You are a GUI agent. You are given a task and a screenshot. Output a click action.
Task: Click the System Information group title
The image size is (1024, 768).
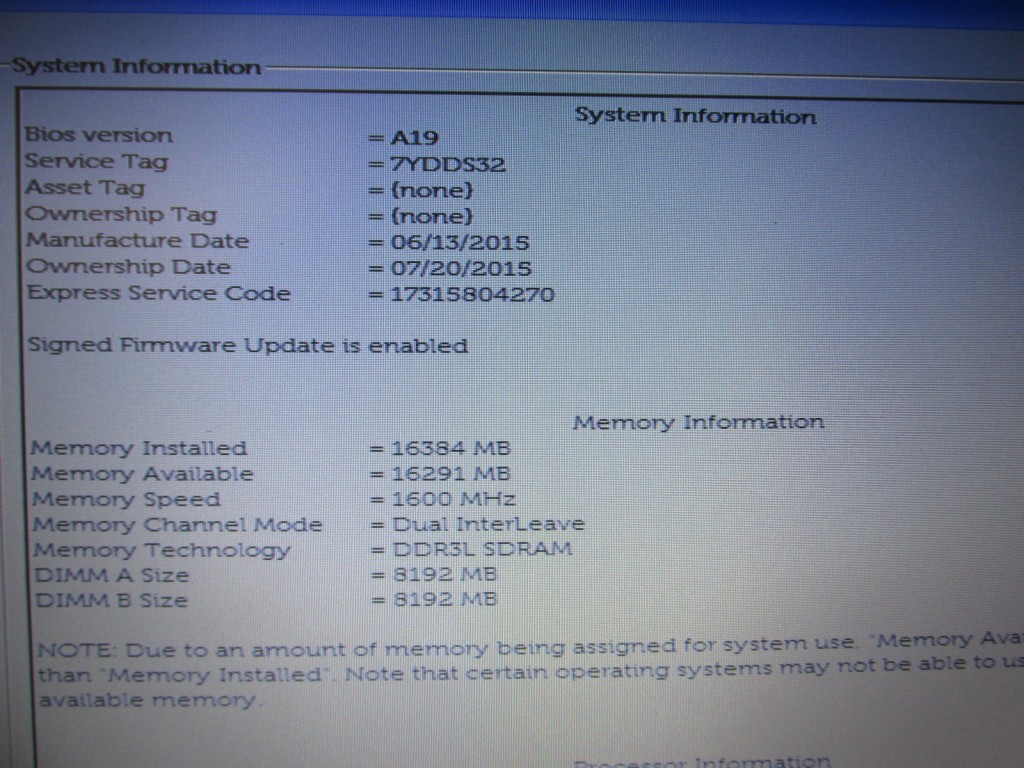[x=137, y=67]
